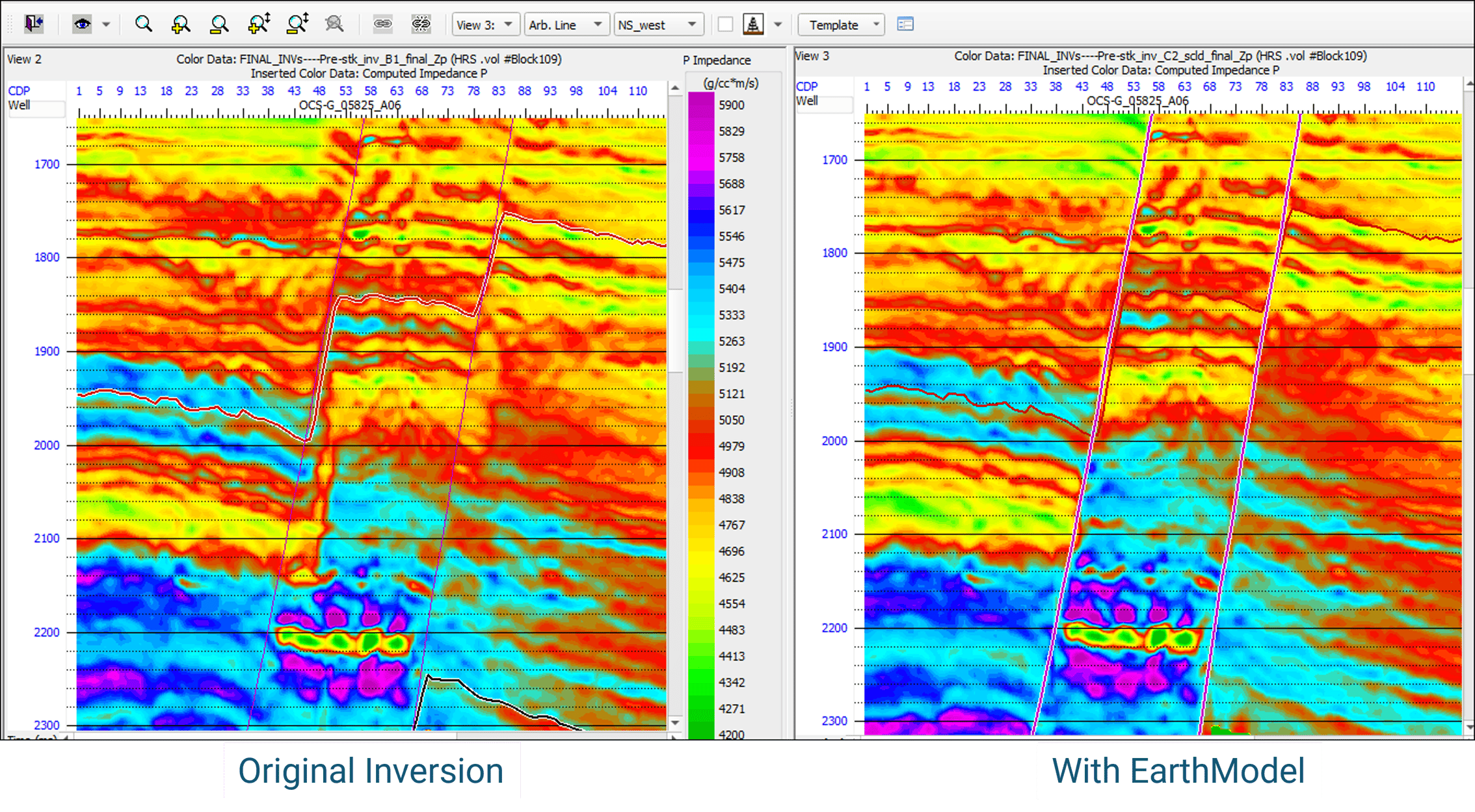This screenshot has width=1475, height=812.
Task: Click the link views icon
Action: 382,25
